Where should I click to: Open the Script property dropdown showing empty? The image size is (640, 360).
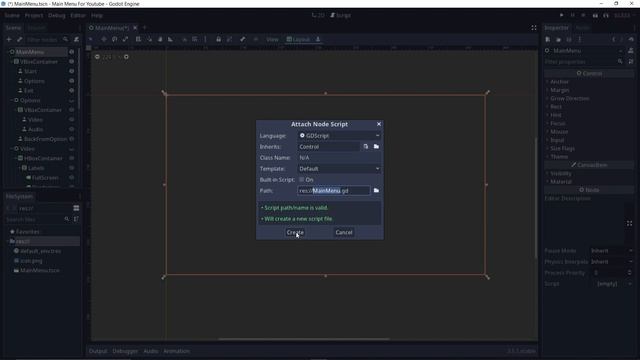pyautogui.click(x=611, y=284)
